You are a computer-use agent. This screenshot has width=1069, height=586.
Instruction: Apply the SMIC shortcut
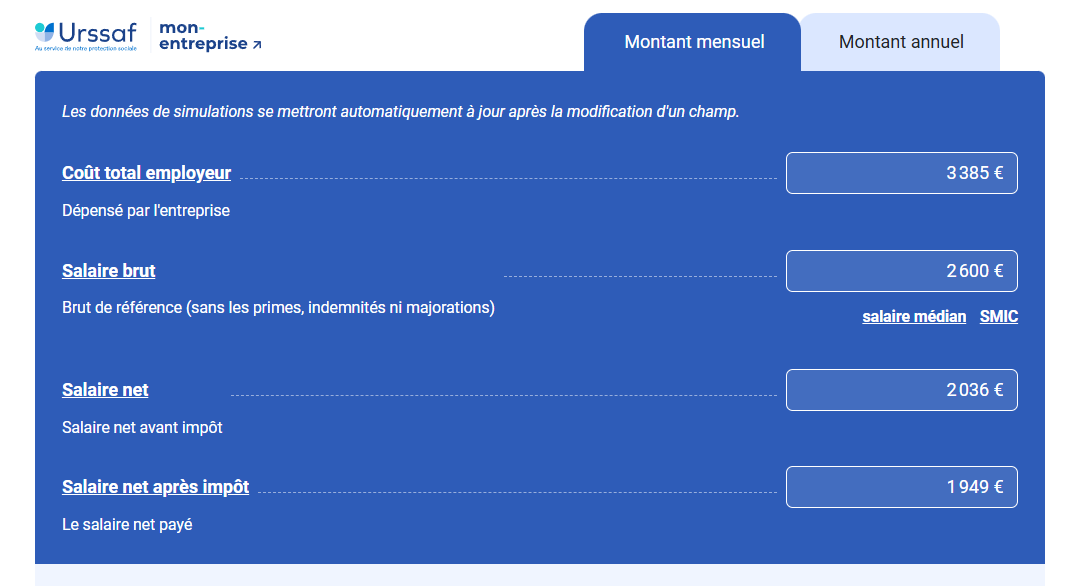coord(998,317)
